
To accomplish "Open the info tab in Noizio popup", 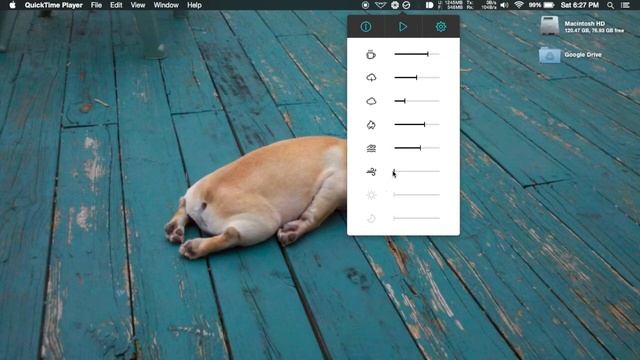I will tap(366, 27).
